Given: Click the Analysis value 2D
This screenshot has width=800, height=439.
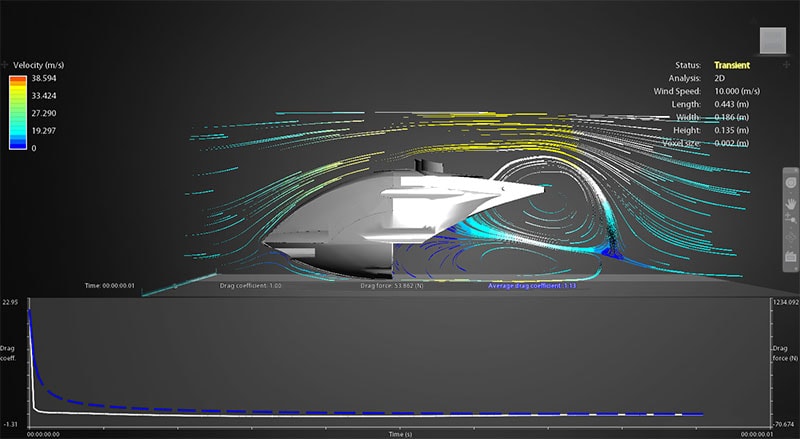Looking at the screenshot, I should (x=719, y=78).
